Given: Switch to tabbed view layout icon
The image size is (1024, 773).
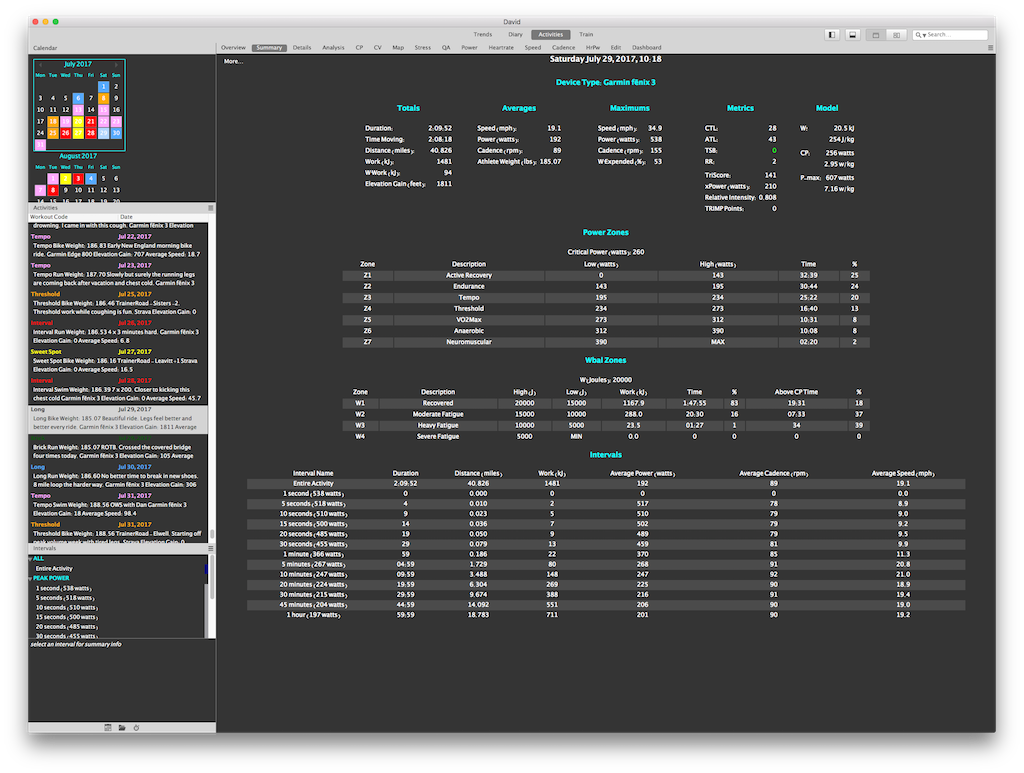Looking at the screenshot, I should click(876, 34).
